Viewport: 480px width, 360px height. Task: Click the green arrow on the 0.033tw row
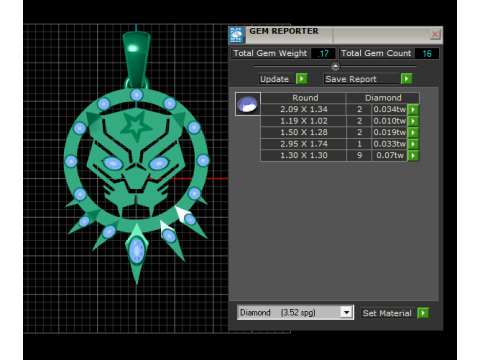tap(413, 144)
